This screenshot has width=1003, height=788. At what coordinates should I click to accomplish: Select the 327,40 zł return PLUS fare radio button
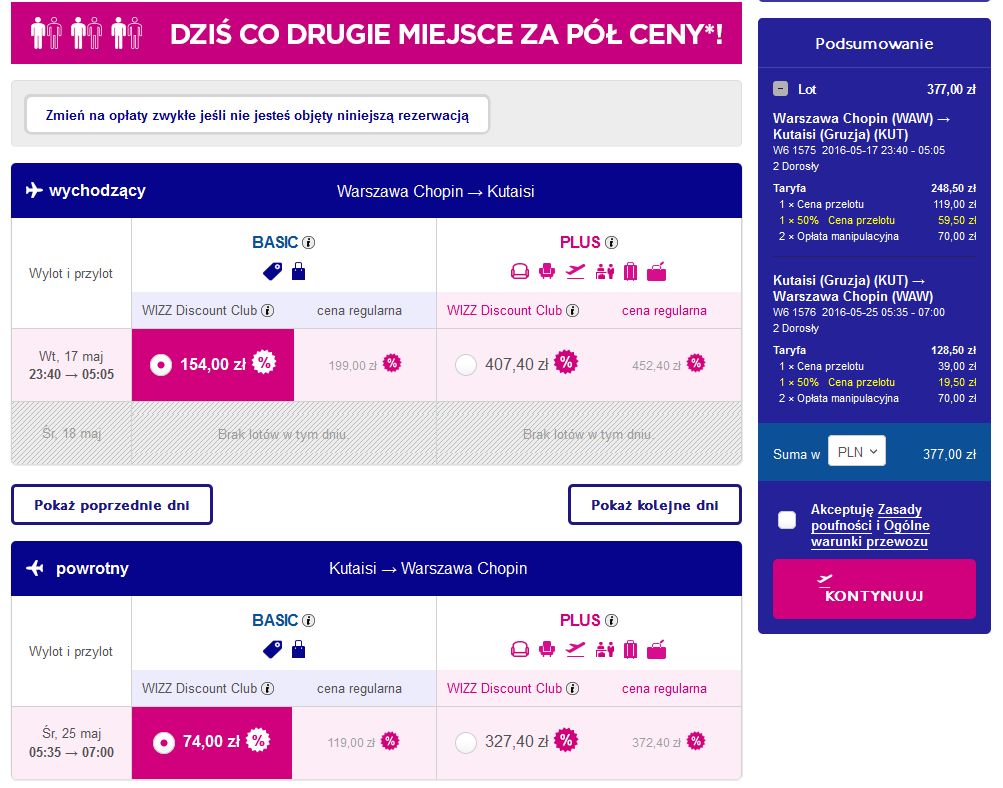pyautogui.click(x=466, y=743)
